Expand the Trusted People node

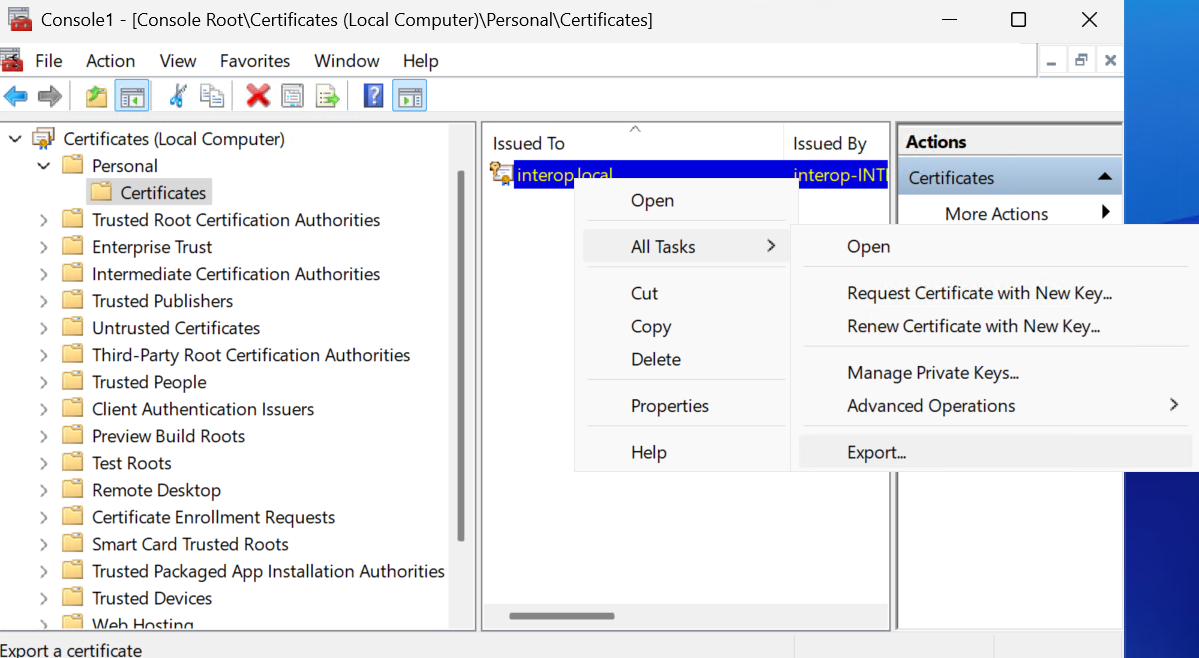[44, 382]
